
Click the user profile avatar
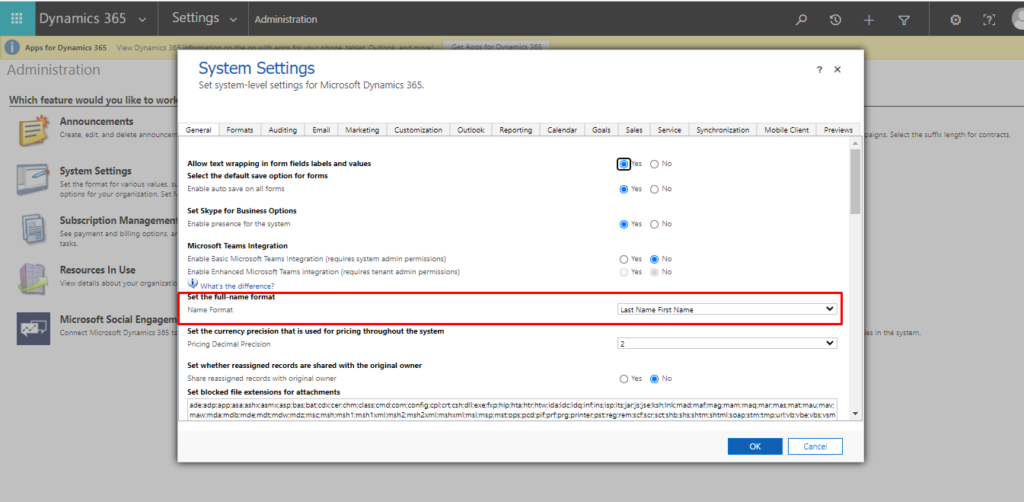[1017, 18]
